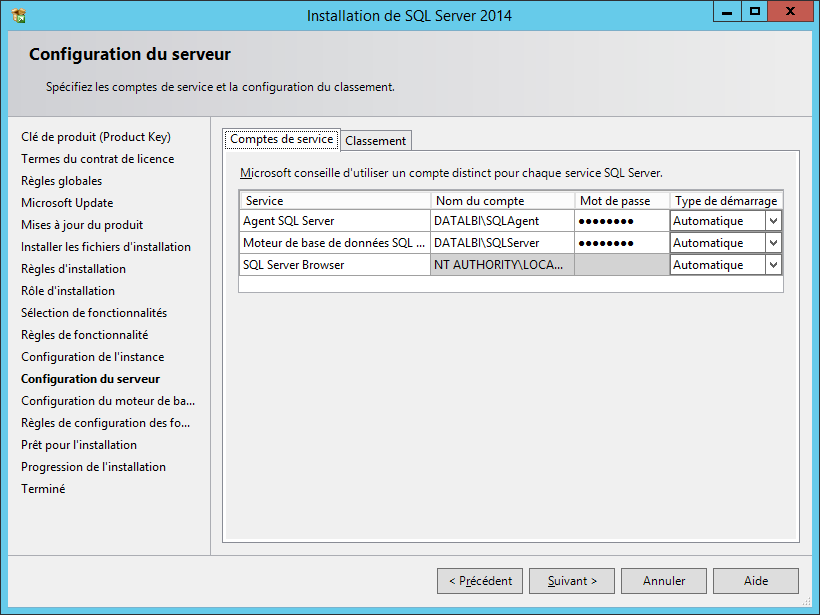The height and width of the screenshot is (615, 820).
Task: Click password field for Moteur de base de données
Action: (x=622, y=243)
